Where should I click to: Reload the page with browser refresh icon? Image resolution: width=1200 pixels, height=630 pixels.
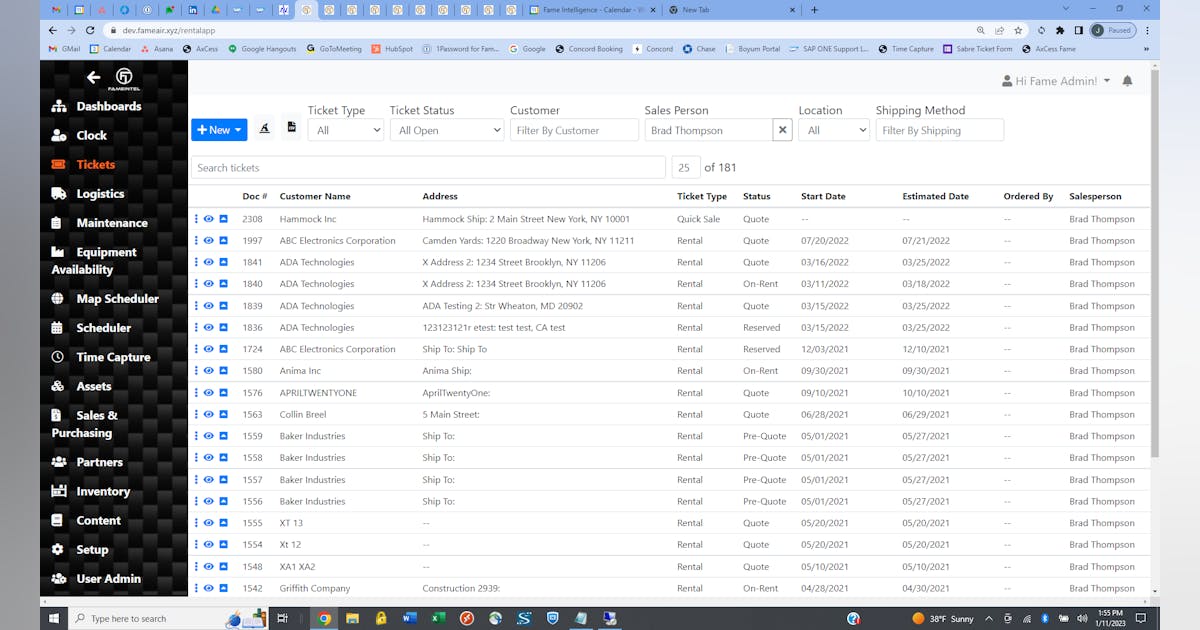pyautogui.click(x=91, y=31)
